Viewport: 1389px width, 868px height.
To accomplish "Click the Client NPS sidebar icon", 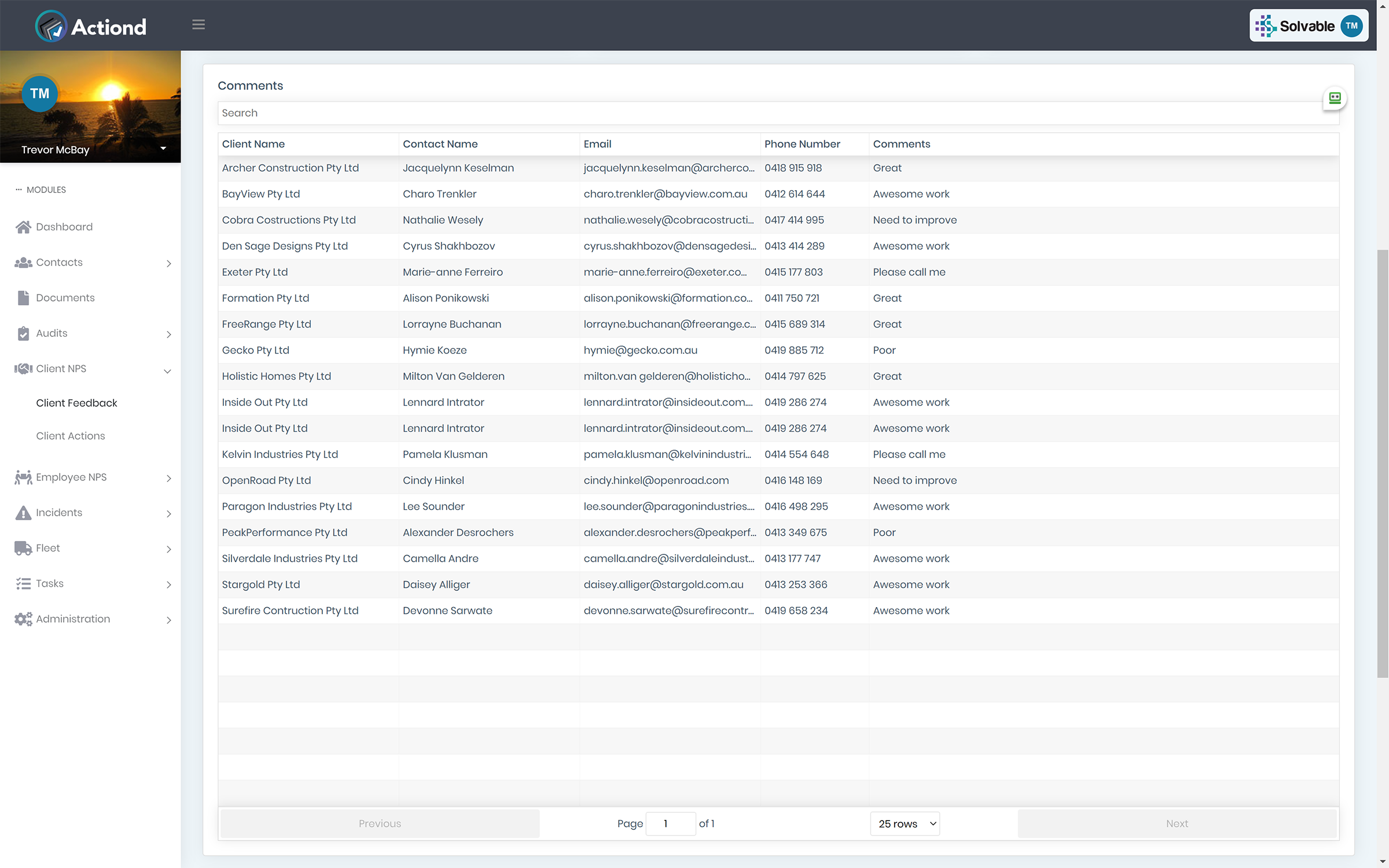I will pyautogui.click(x=22, y=368).
